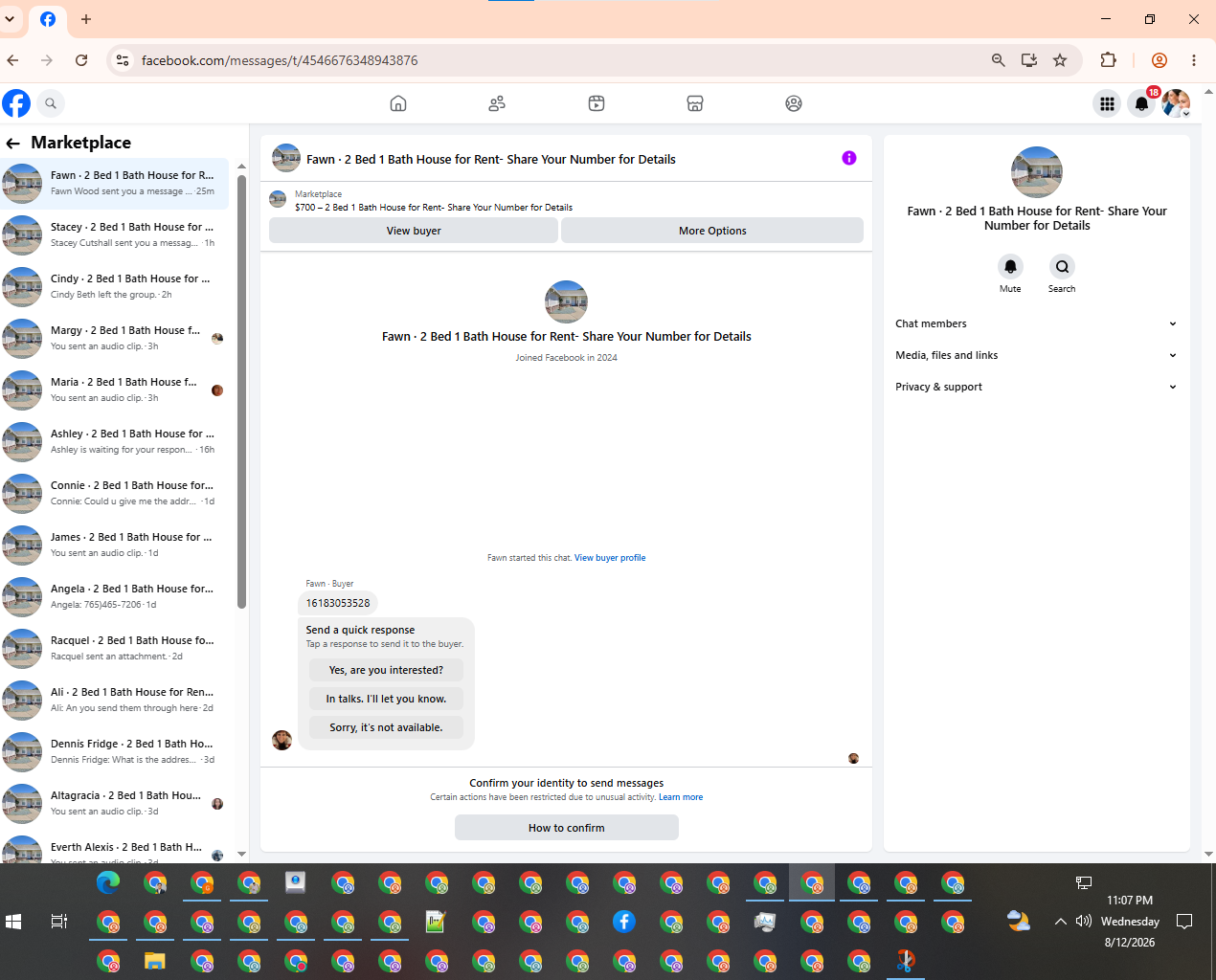The height and width of the screenshot is (980, 1216).
Task: Open the Angela conversation
Action: pos(115,596)
